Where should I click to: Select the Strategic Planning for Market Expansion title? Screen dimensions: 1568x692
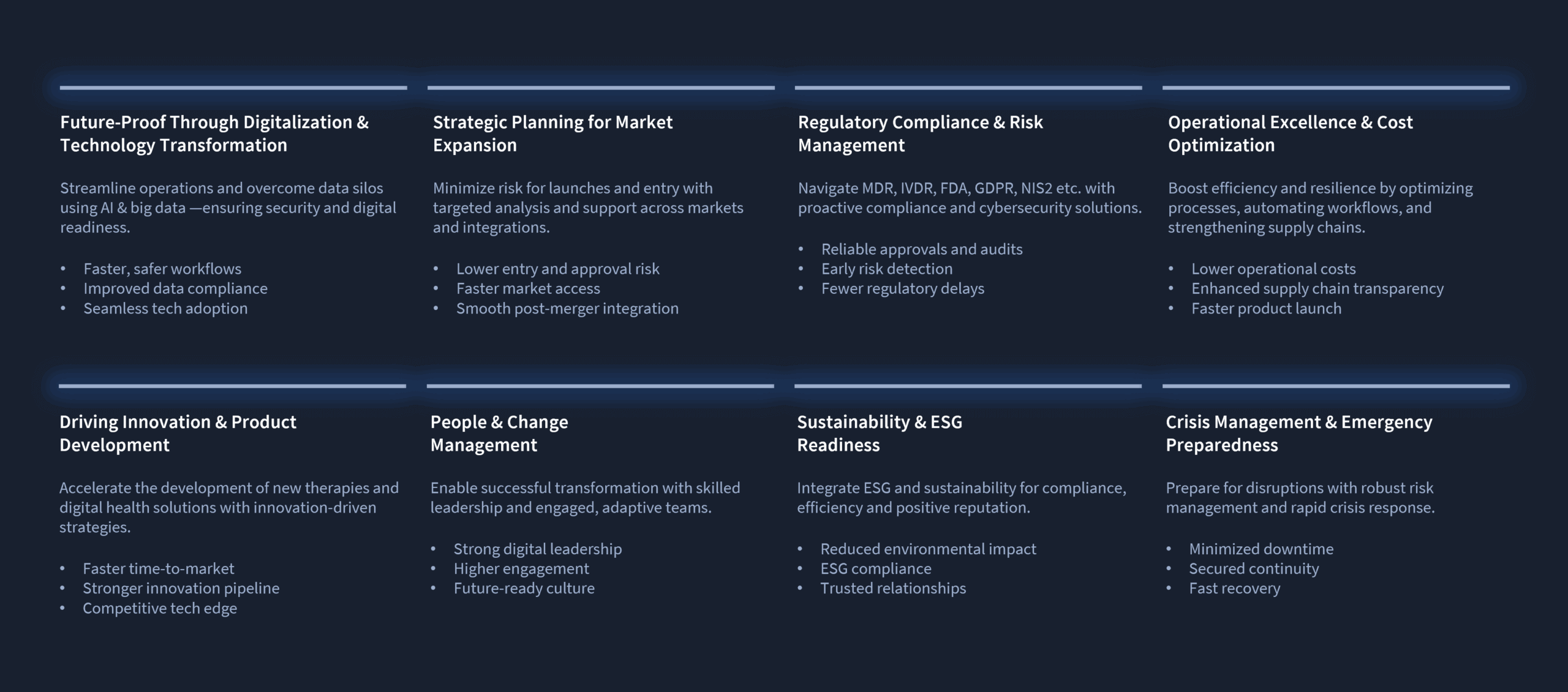[552, 134]
